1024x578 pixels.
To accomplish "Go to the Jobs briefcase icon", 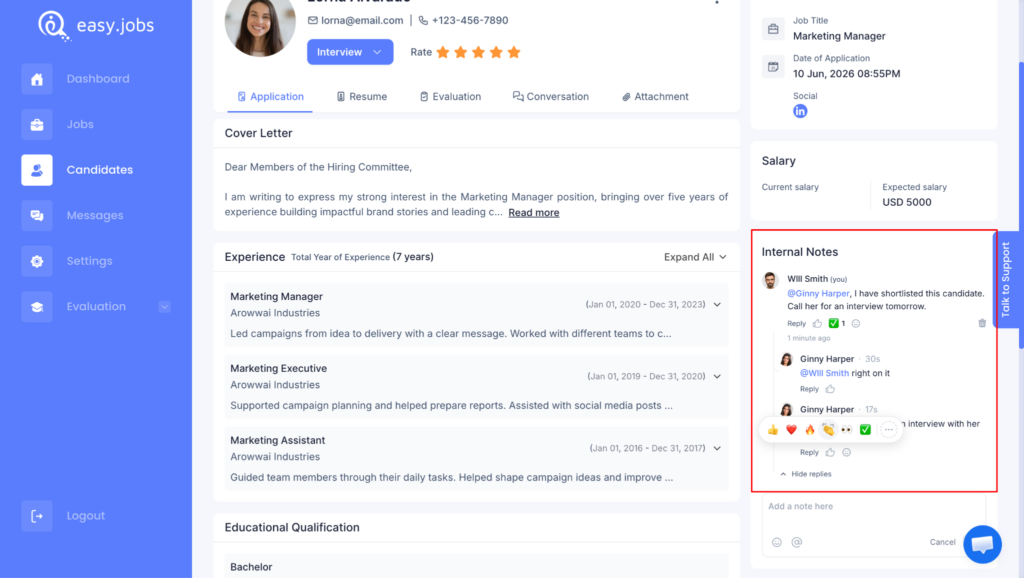I will point(37,124).
